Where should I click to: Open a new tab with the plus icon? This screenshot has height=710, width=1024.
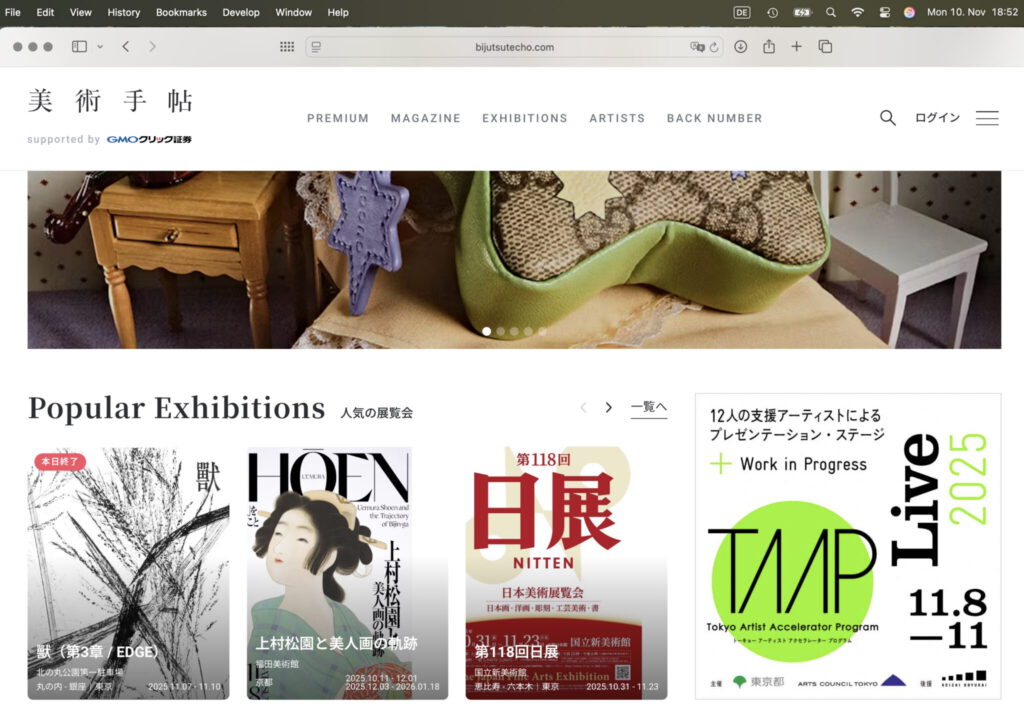click(x=795, y=46)
